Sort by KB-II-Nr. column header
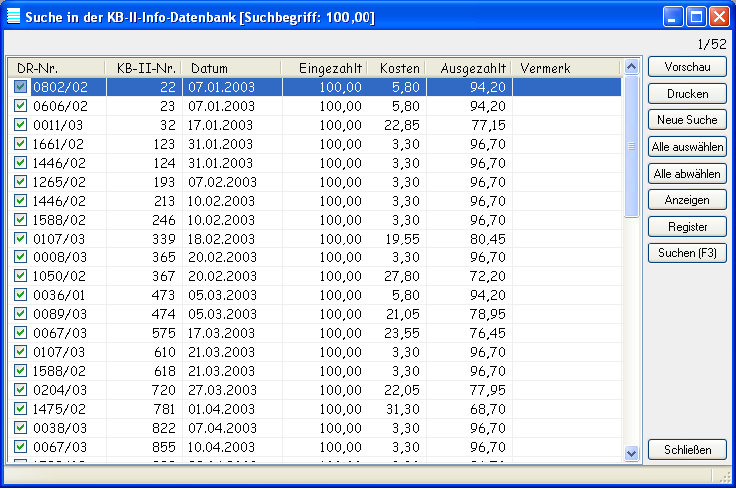 coord(143,68)
